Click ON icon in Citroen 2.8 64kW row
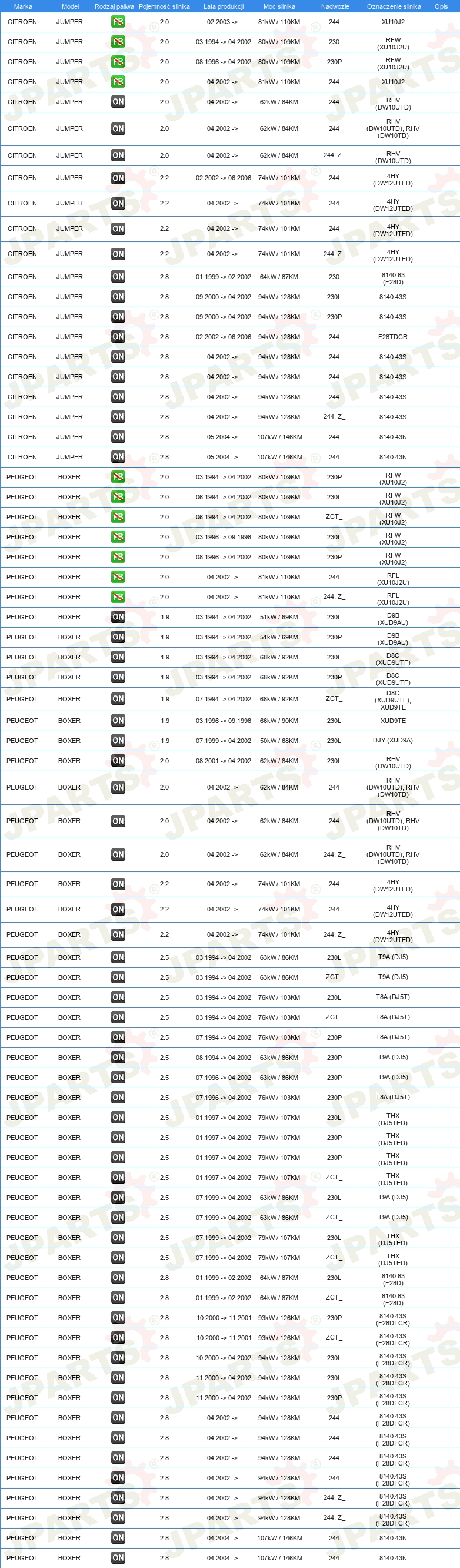Viewport: 460px width, 1568px height. pyautogui.click(x=118, y=277)
